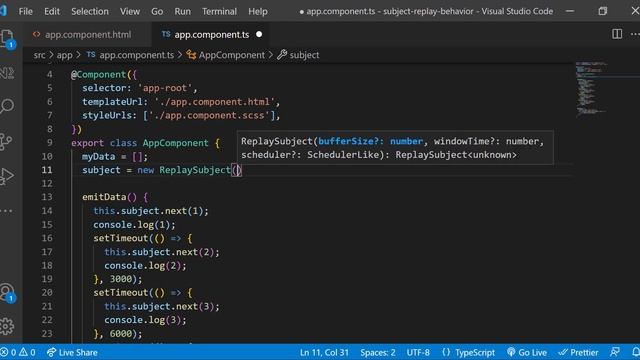Open More Actions ellipsis for editor
The image size is (640, 360).
[635, 34]
